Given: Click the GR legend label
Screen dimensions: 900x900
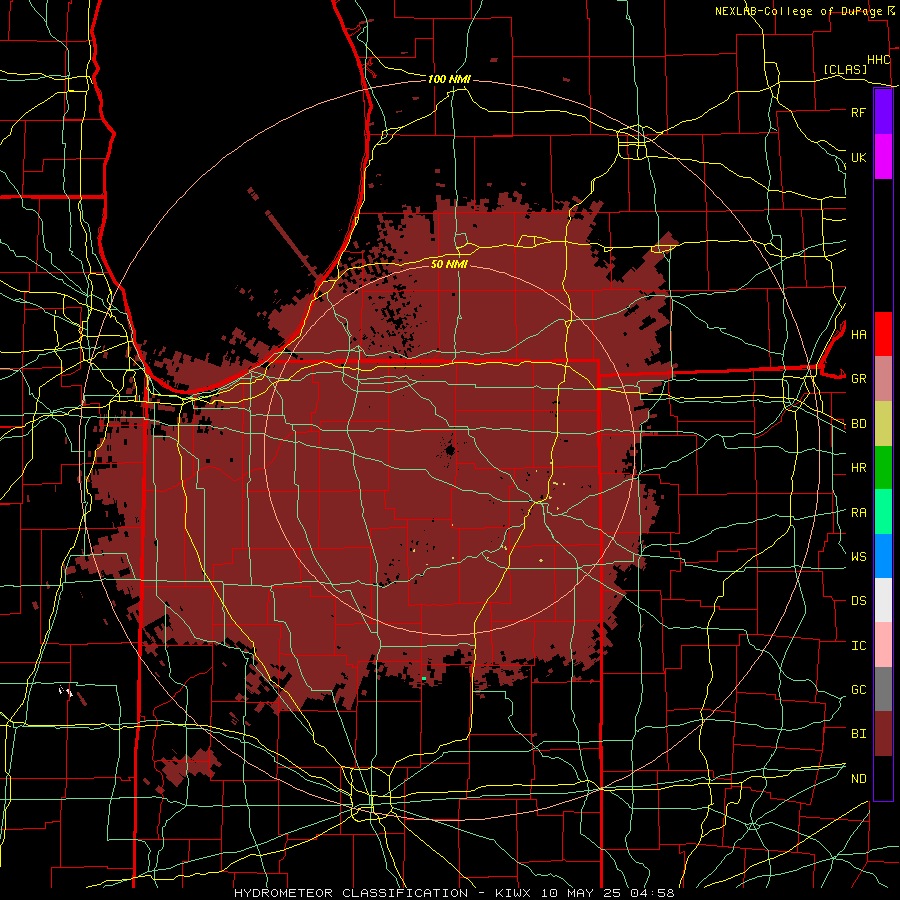Looking at the screenshot, I should [x=858, y=379].
